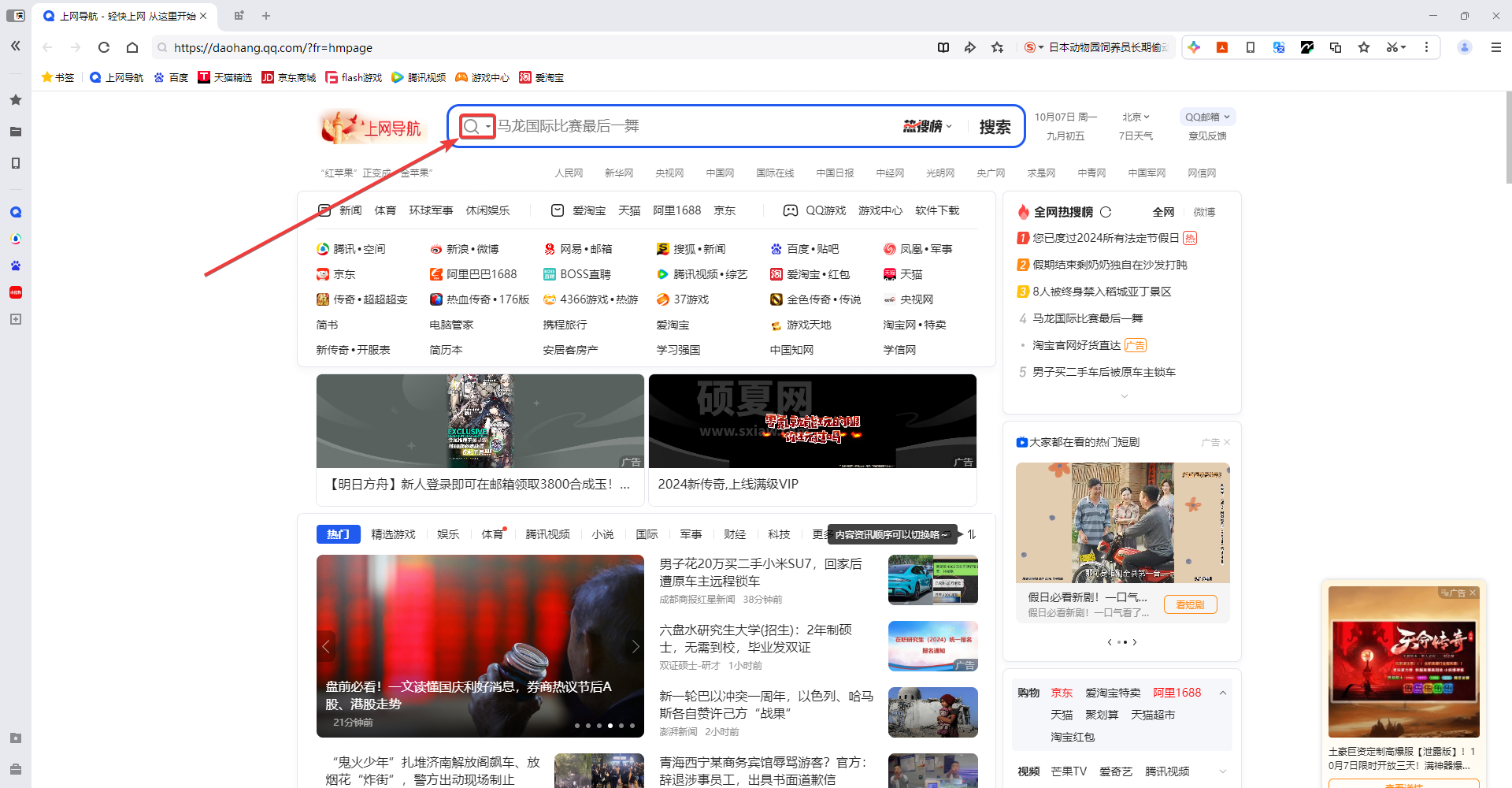
Task: Open reading mode book icon in address bar
Action: (943, 47)
